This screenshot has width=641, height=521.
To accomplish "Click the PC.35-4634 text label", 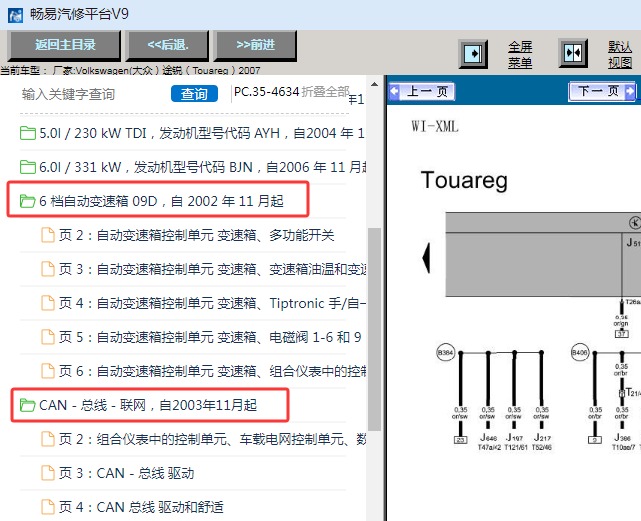I will 266,92.
